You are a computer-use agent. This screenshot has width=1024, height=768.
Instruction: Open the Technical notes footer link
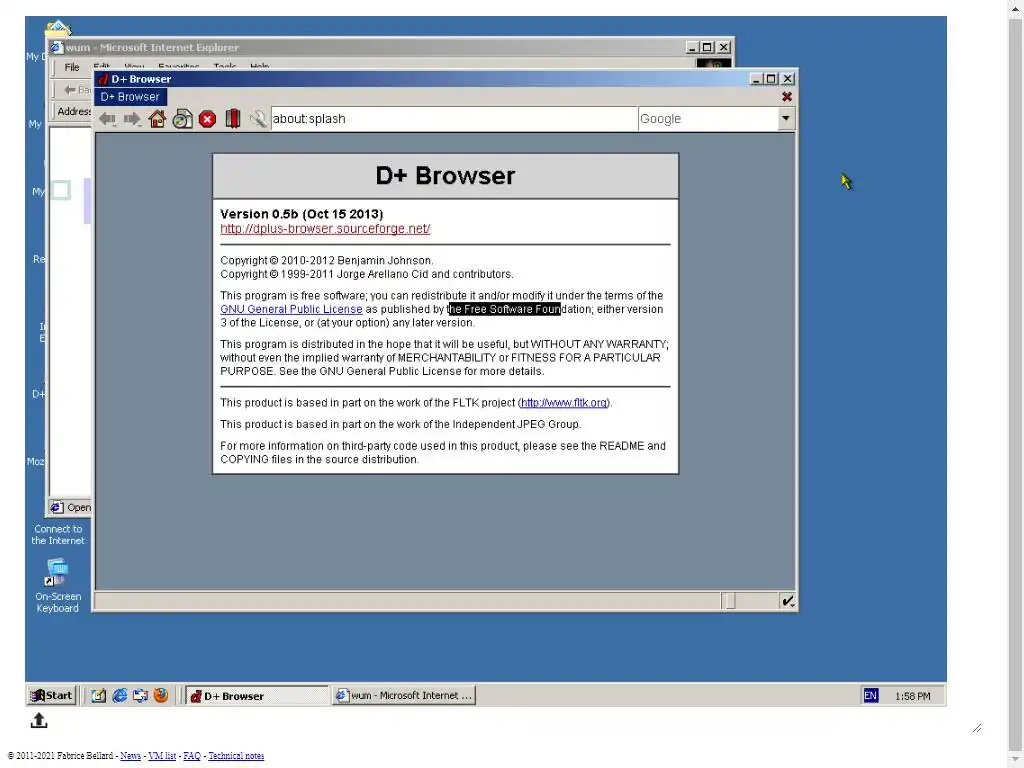click(236, 756)
